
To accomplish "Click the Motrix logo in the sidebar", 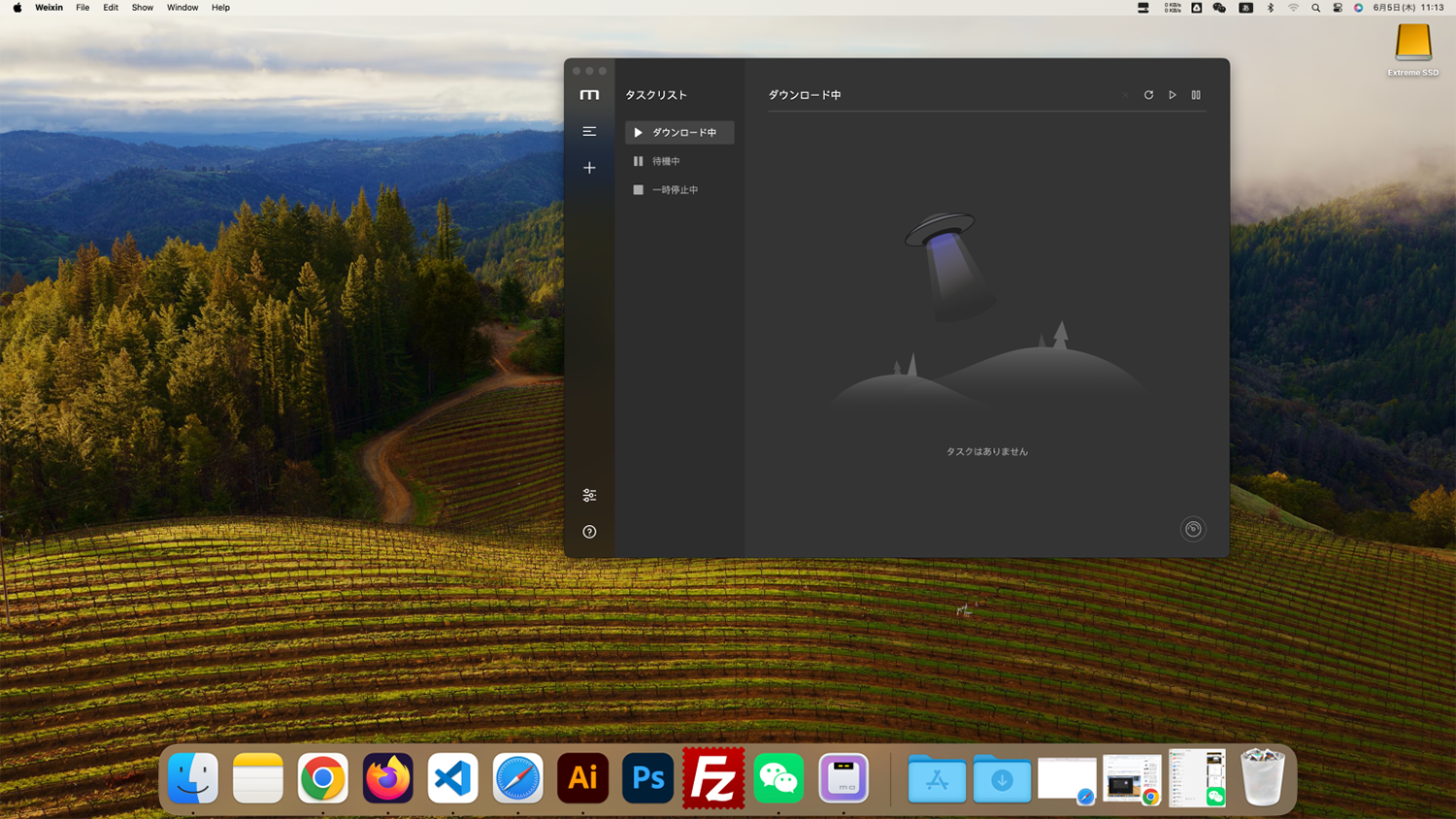I will coord(589,95).
